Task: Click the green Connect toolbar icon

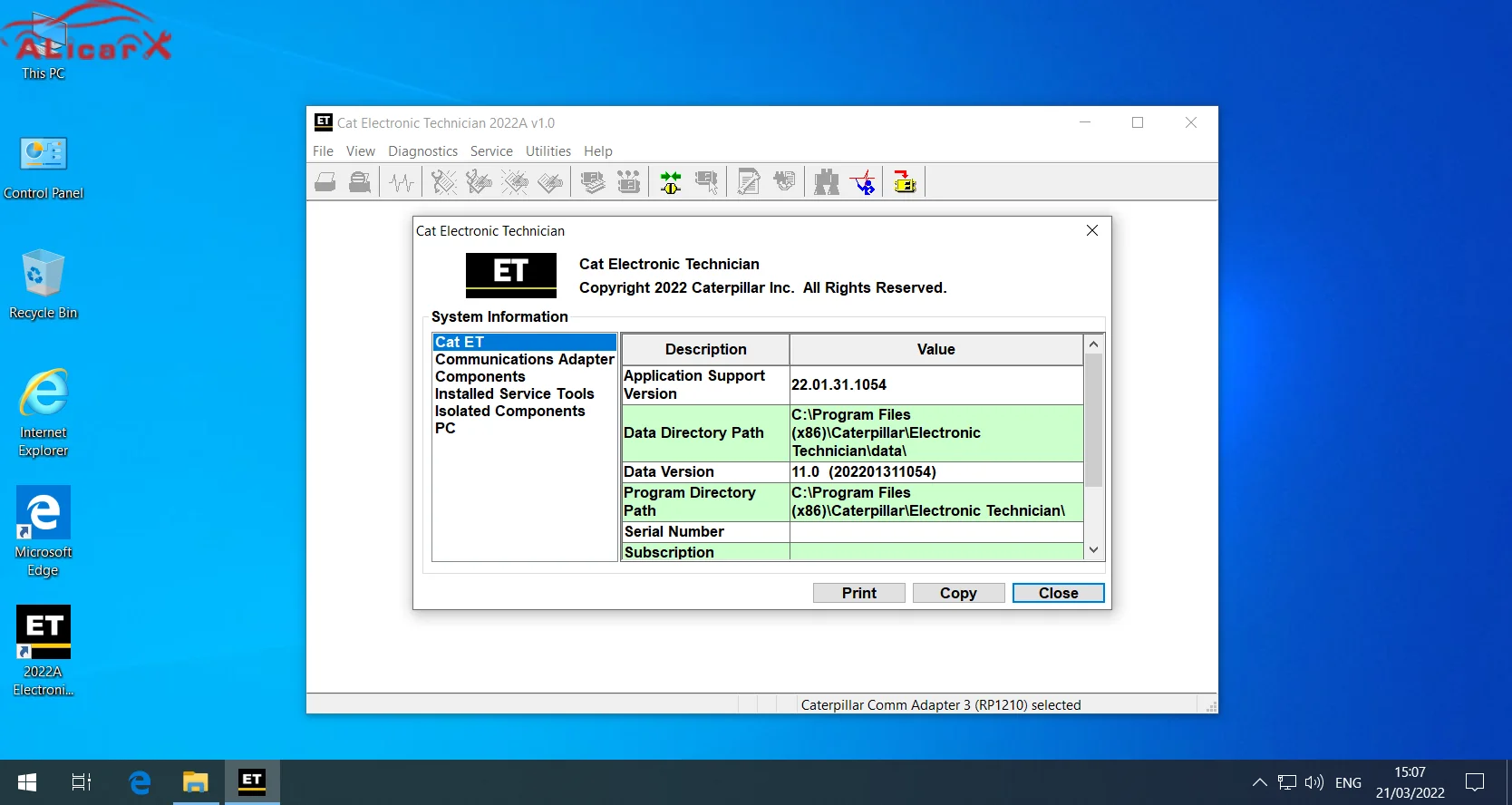Action: click(x=671, y=182)
